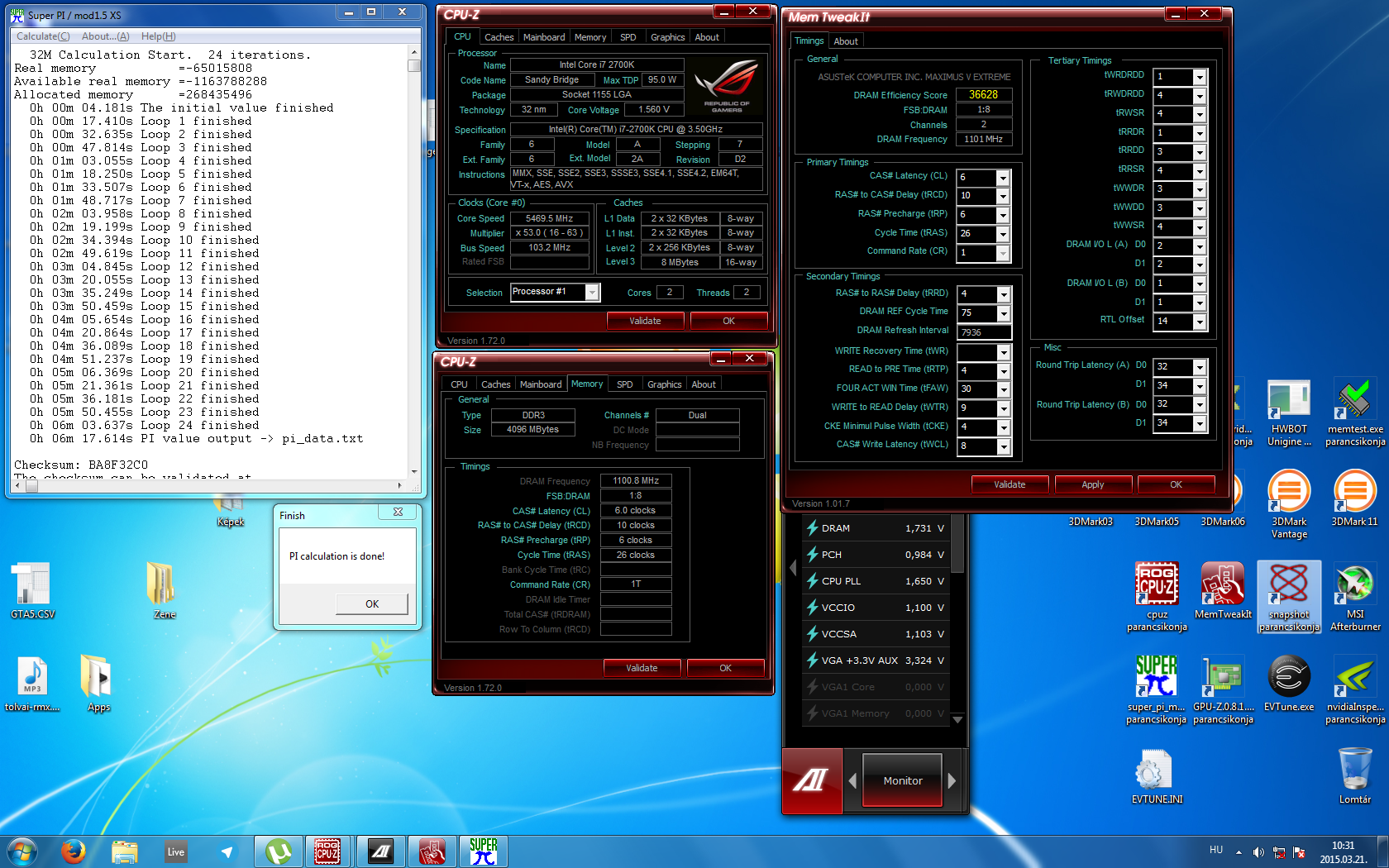Select the snapshot shortcut icon

pyautogui.click(x=1289, y=597)
